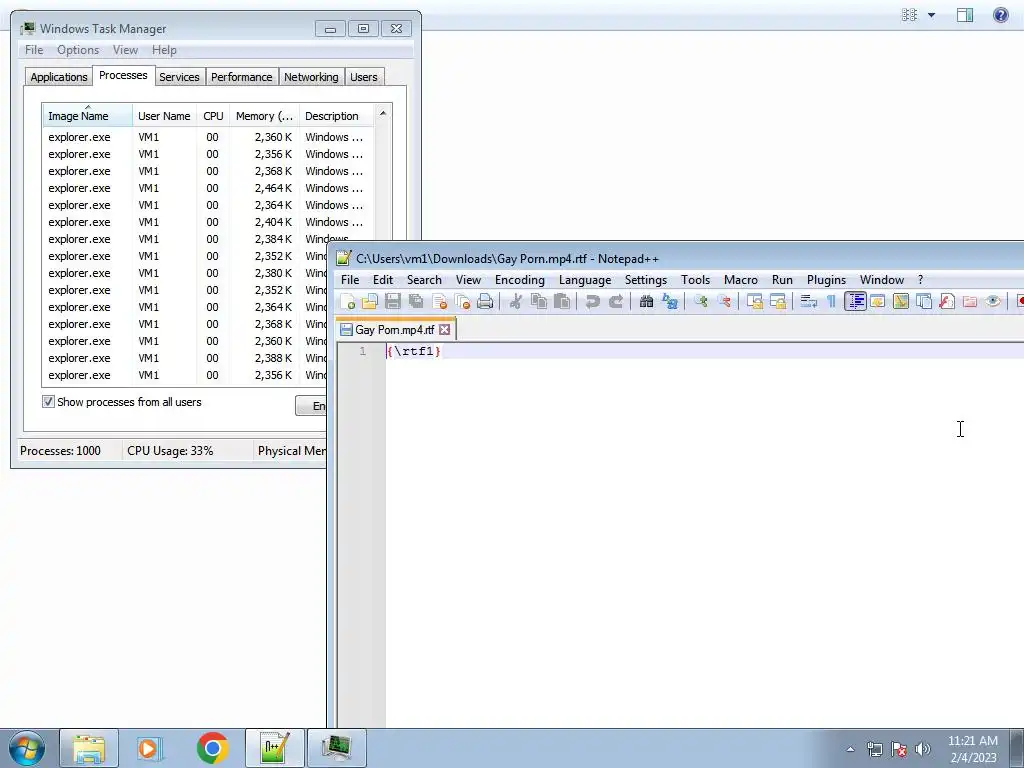This screenshot has height=768, width=1024.
Task: Click the Print icon in Notepad++
Action: click(485, 301)
